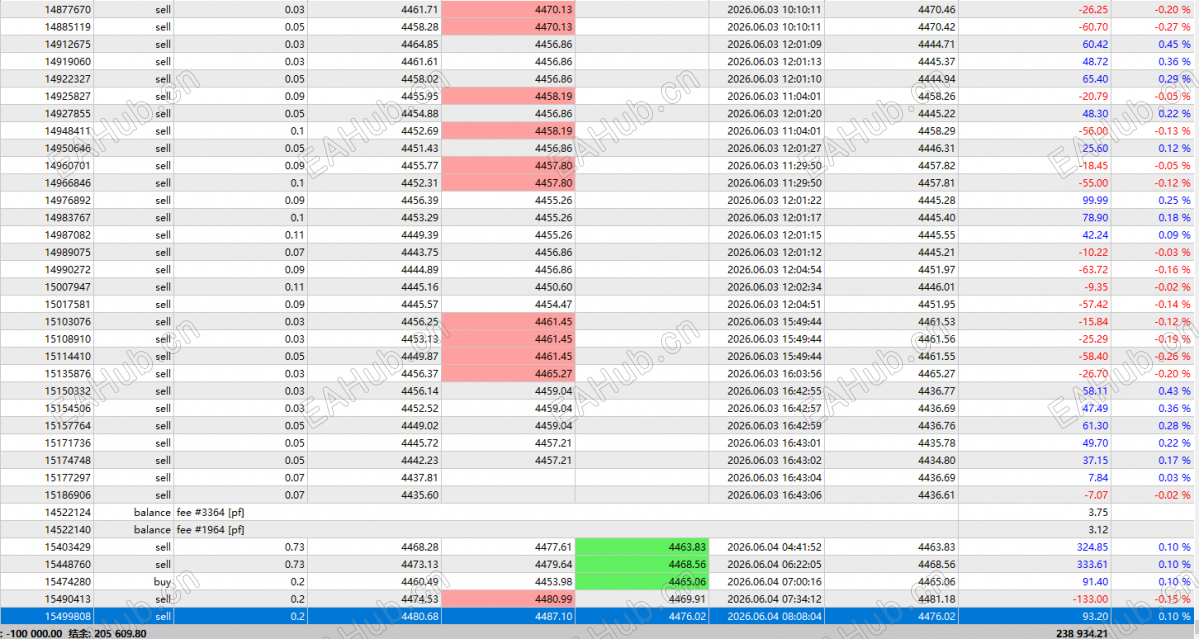Screen dimensions: 1199x639
Task: Click red stop-loss 4458.19 in row 14925827
Action: [508, 96]
